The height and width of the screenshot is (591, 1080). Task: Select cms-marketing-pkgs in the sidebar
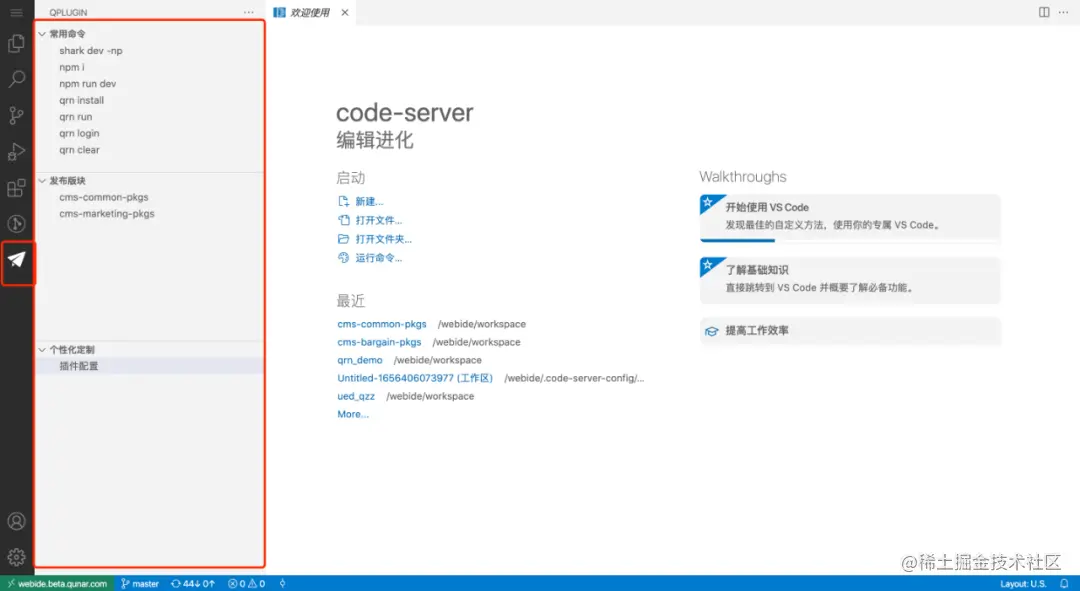point(107,214)
